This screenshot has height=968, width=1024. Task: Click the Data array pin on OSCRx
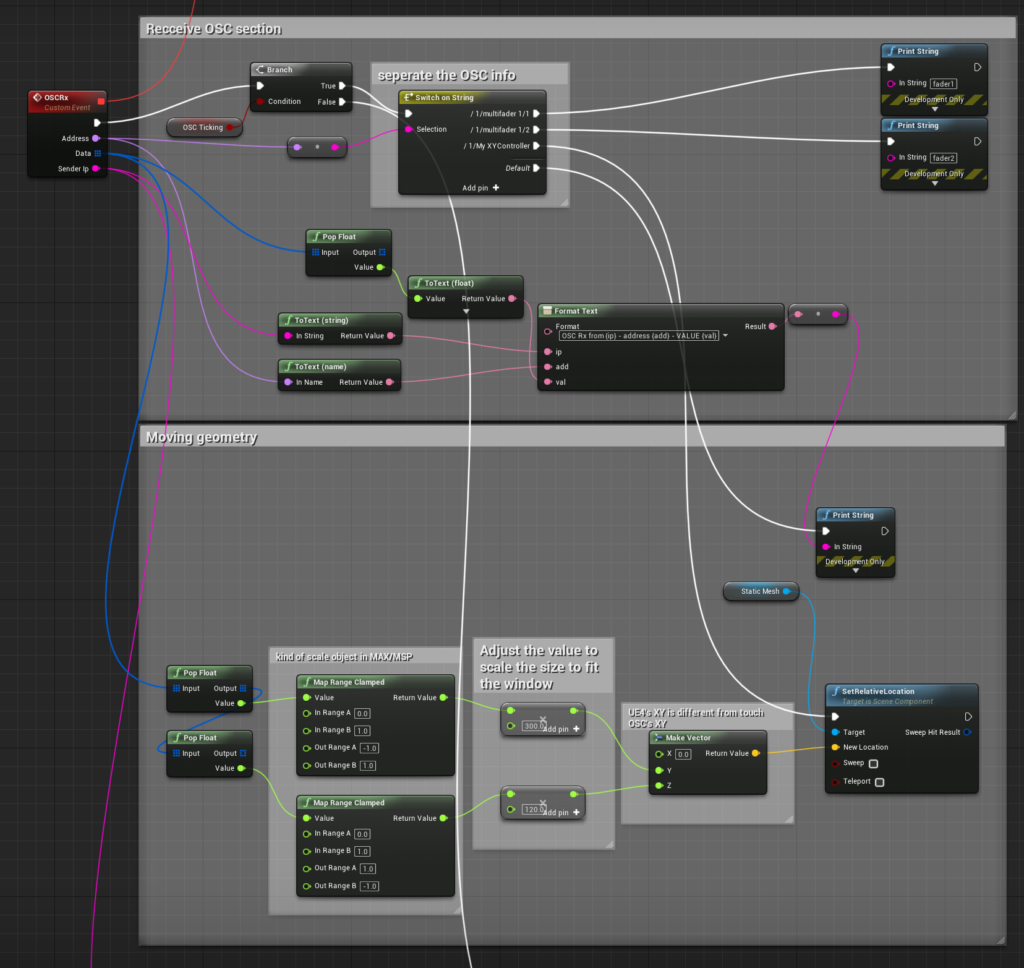coord(97,154)
